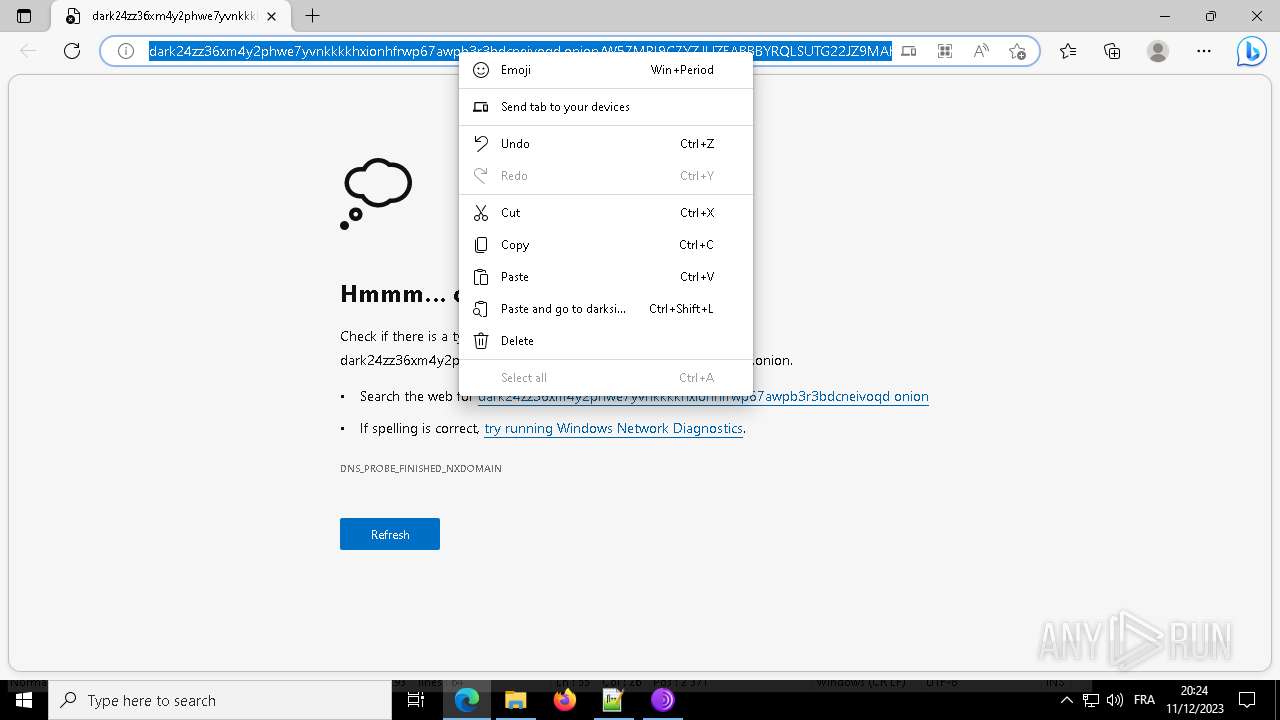Click the browser refresh icon

point(72,51)
